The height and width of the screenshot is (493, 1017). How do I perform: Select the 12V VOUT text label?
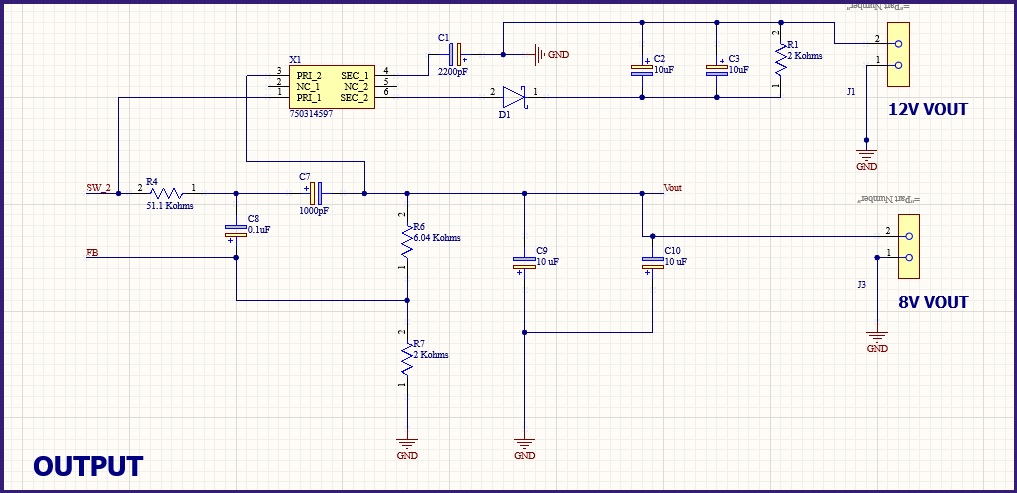click(x=927, y=110)
